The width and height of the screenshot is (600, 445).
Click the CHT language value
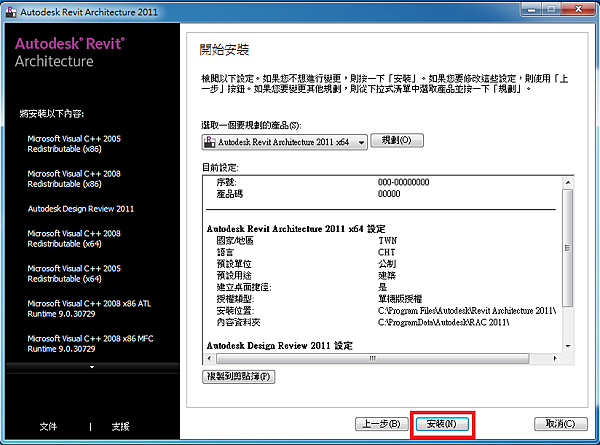point(386,253)
